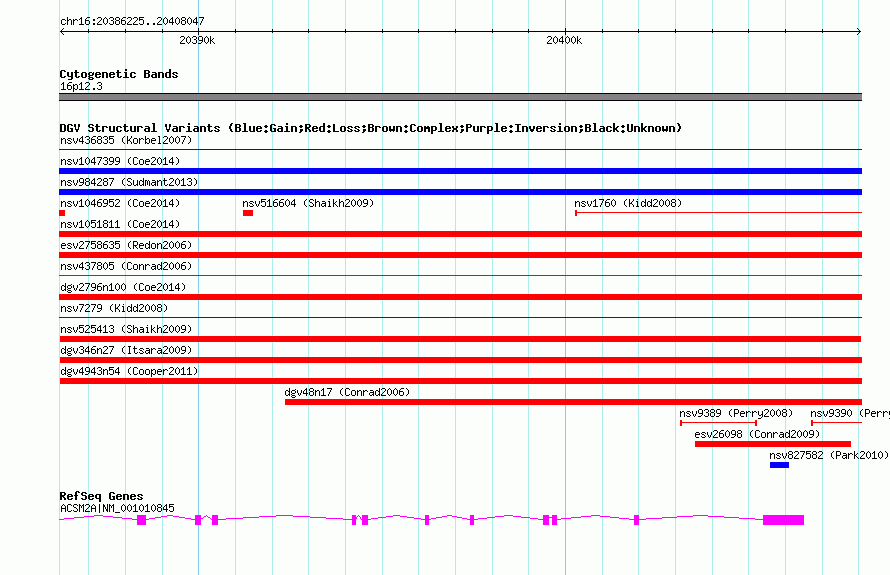This screenshot has height=575, width=890.
Task: Click the 20390k ruler position label
Action: (197, 40)
